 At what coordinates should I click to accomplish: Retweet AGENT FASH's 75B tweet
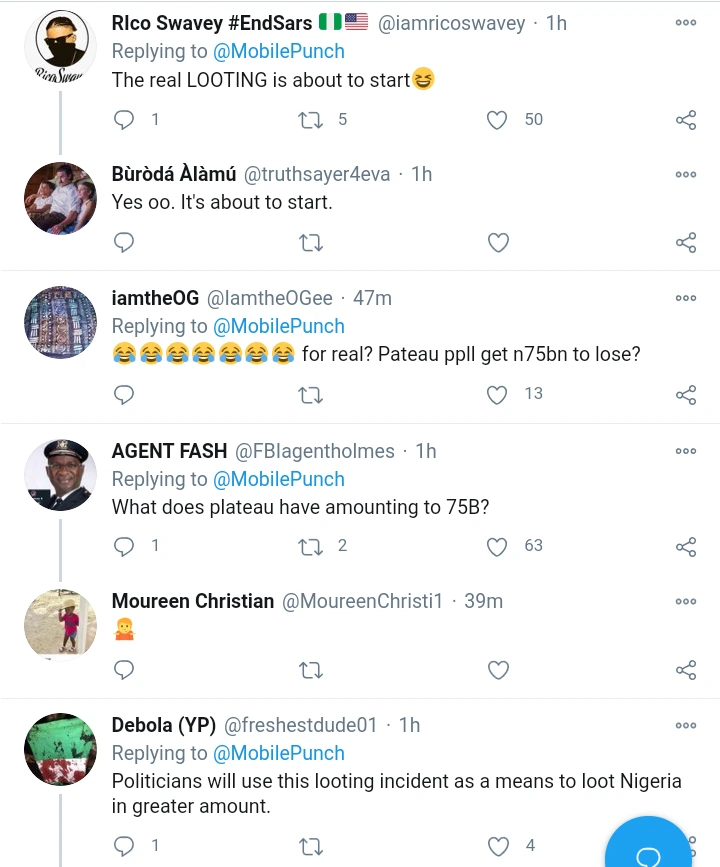click(x=311, y=546)
